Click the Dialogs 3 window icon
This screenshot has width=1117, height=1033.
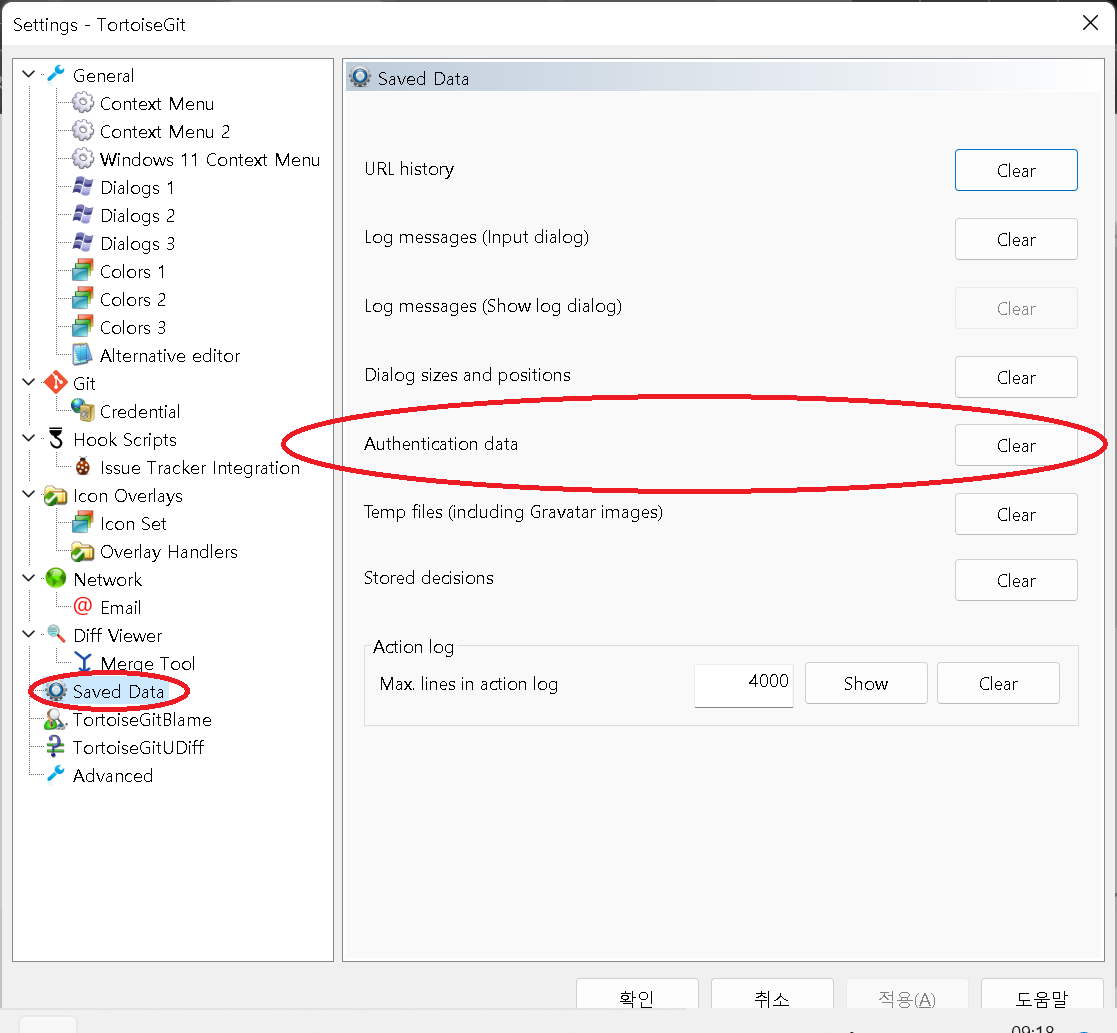click(83, 242)
